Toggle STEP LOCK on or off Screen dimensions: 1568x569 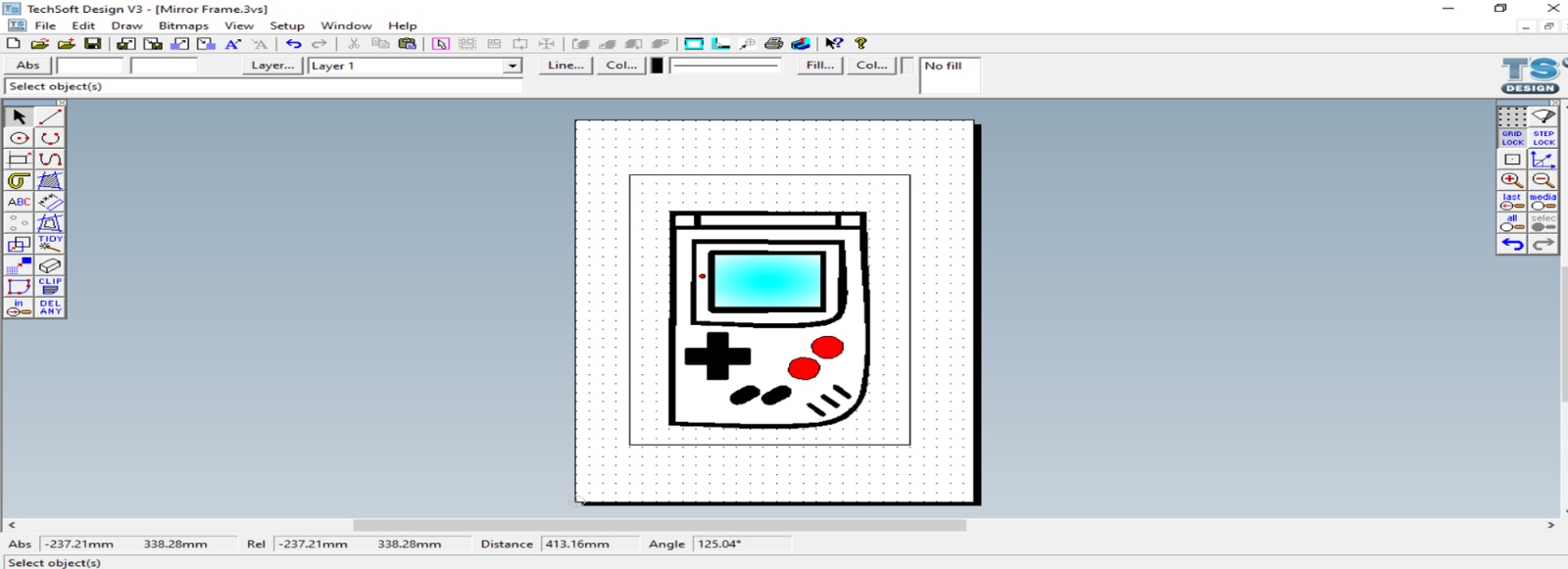[1543, 138]
